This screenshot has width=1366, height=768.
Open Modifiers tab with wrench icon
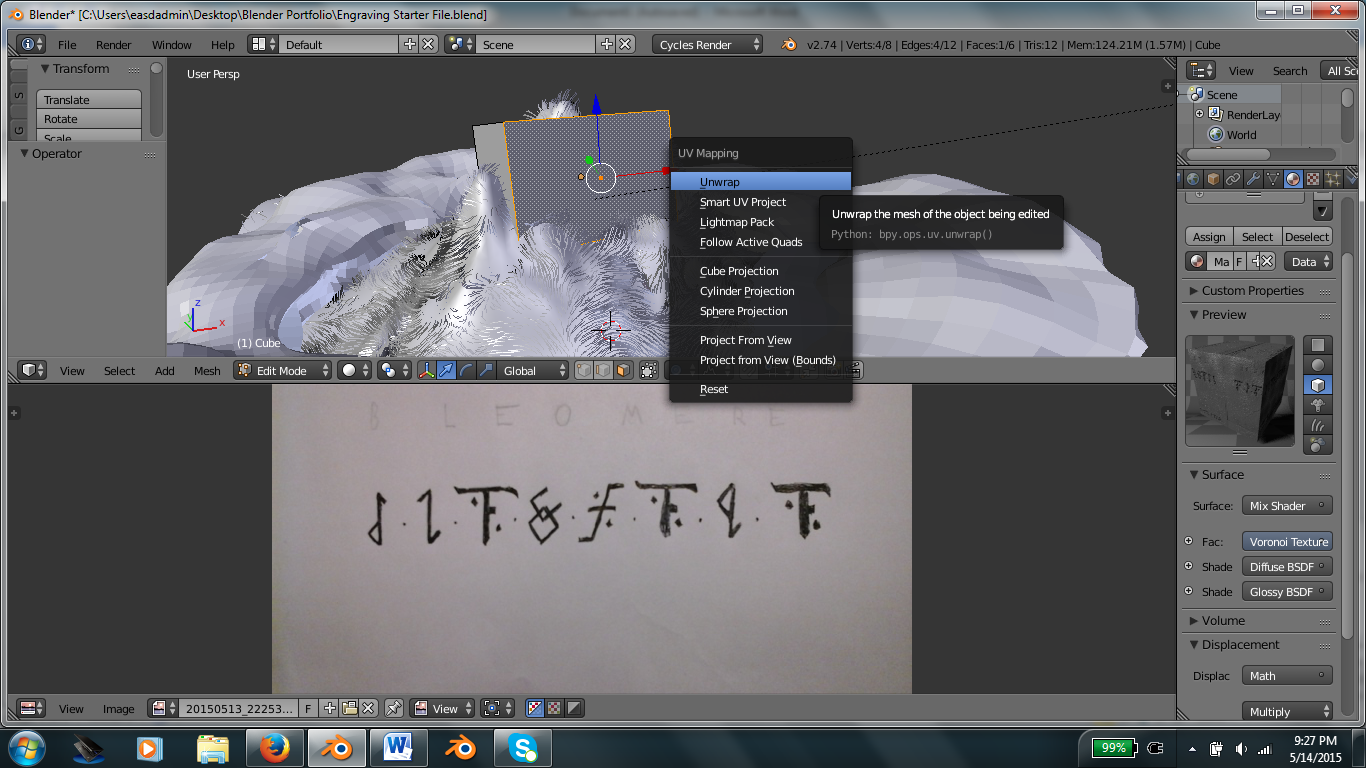[x=1253, y=179]
